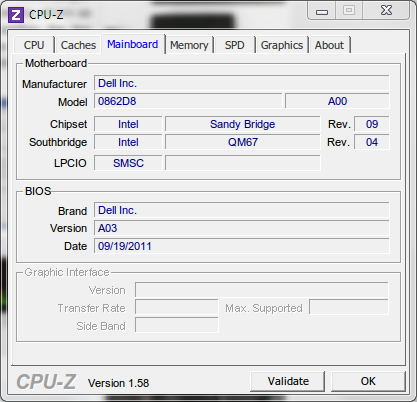Click the Model value 0862D8
Viewport: 417px width, 402px height.
tap(188, 101)
